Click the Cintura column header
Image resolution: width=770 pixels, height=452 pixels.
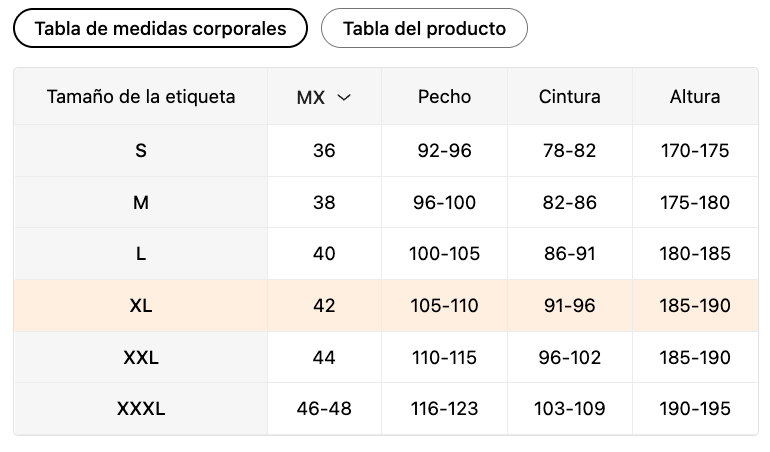(x=569, y=97)
